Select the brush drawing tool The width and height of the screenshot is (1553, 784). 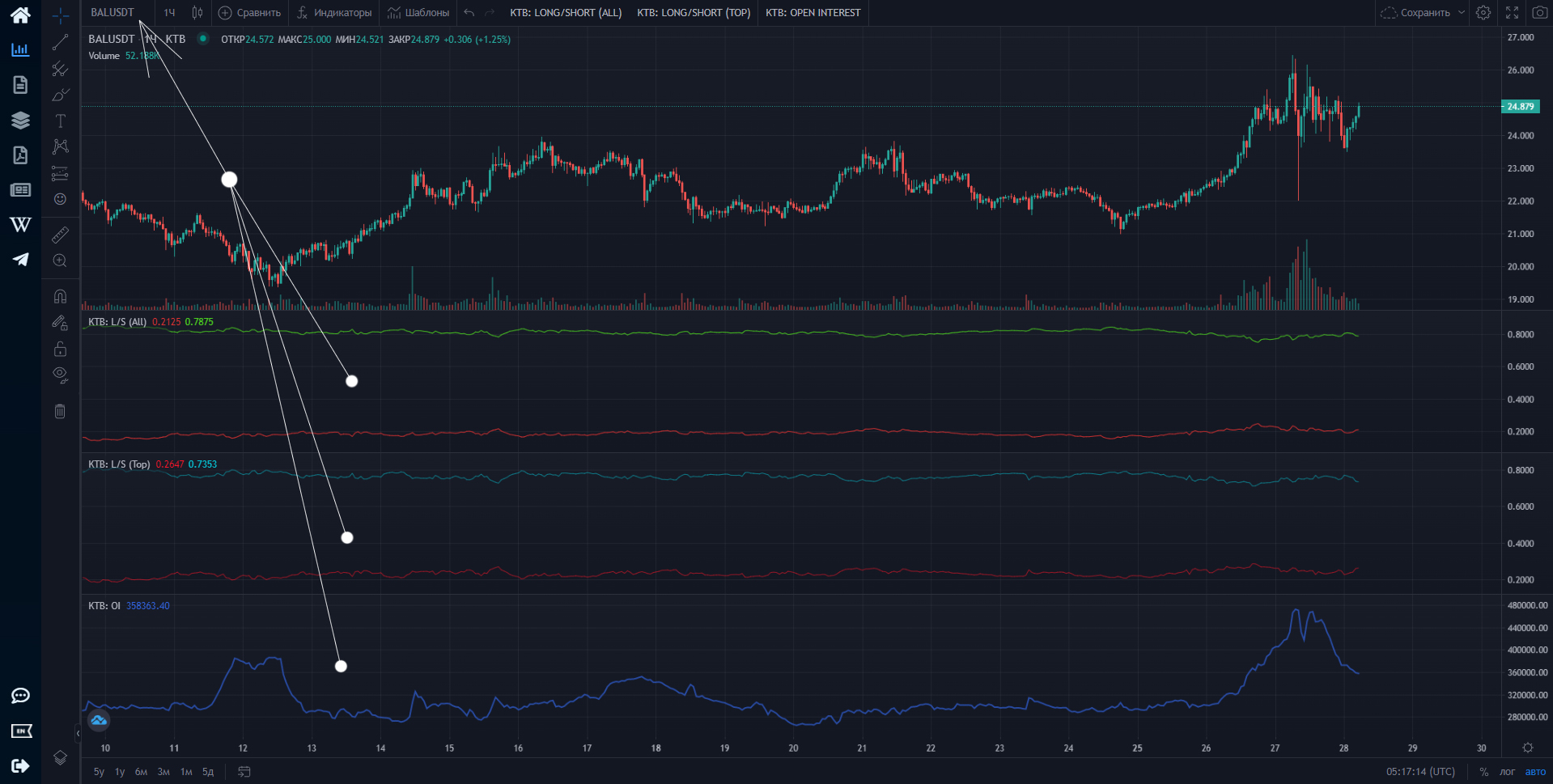61,95
